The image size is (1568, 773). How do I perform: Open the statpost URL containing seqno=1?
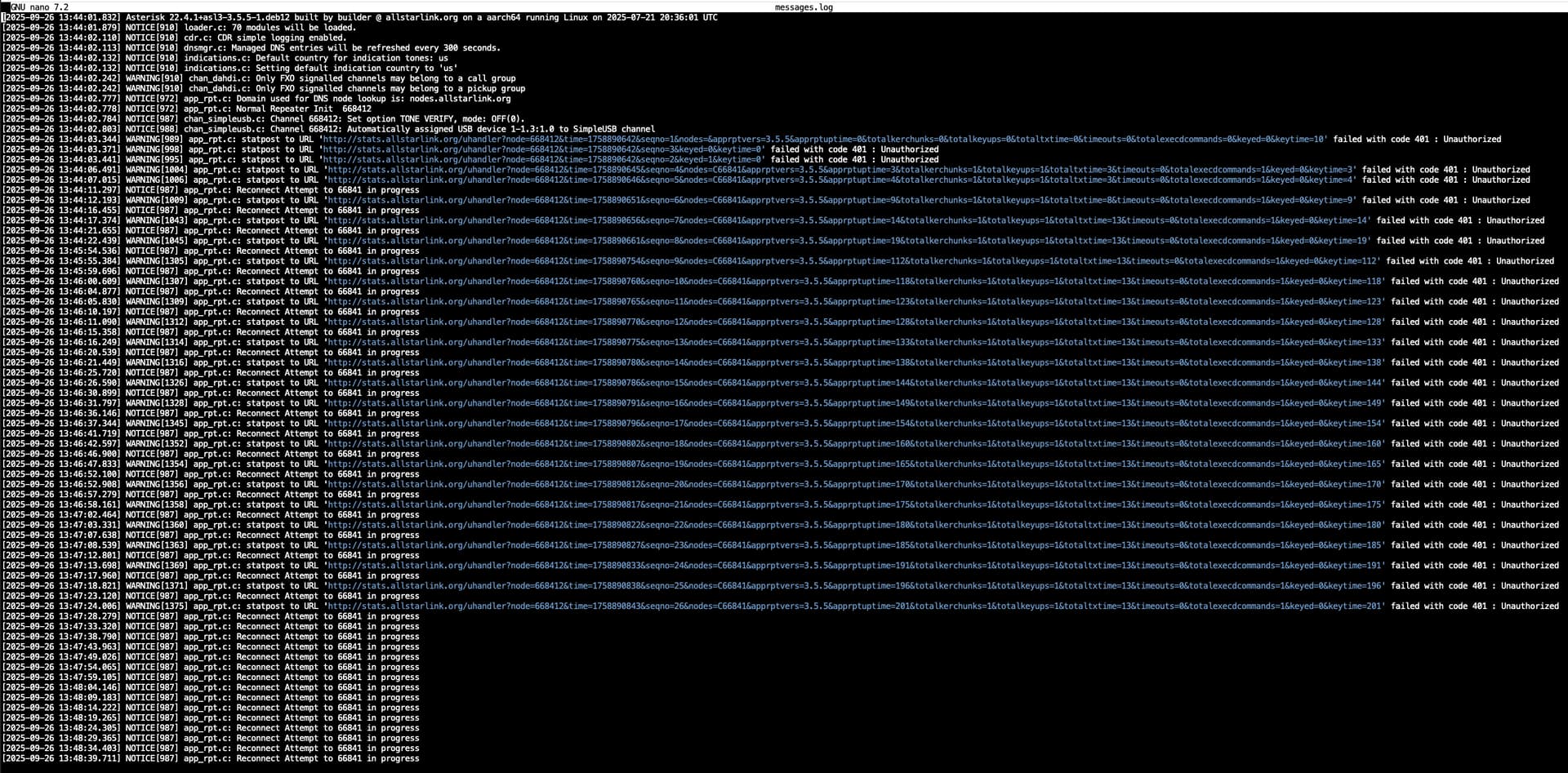point(824,140)
